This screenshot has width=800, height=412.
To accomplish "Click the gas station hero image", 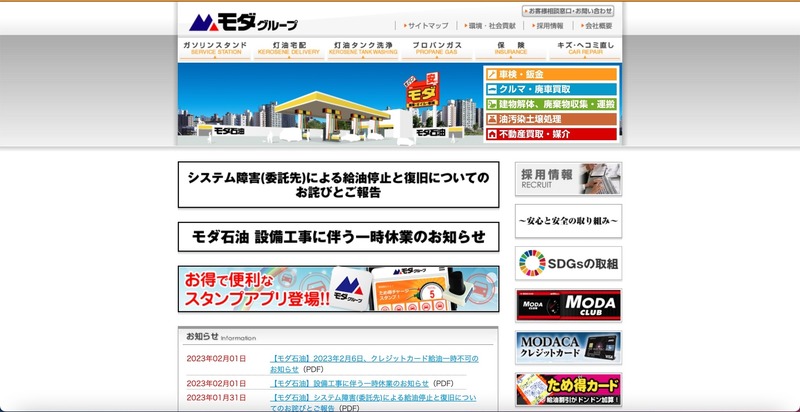I will click(x=330, y=104).
